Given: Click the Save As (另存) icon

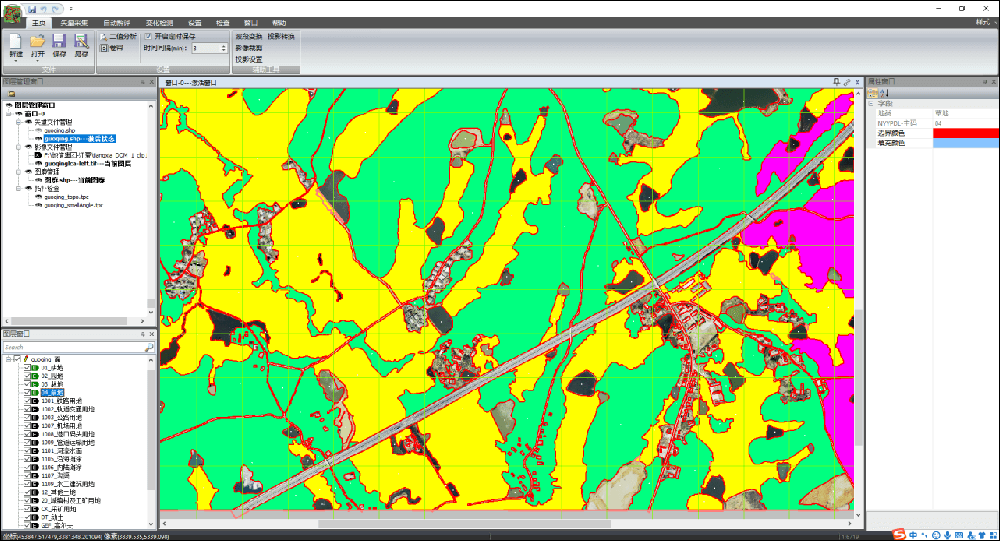Looking at the screenshot, I should point(81,42).
